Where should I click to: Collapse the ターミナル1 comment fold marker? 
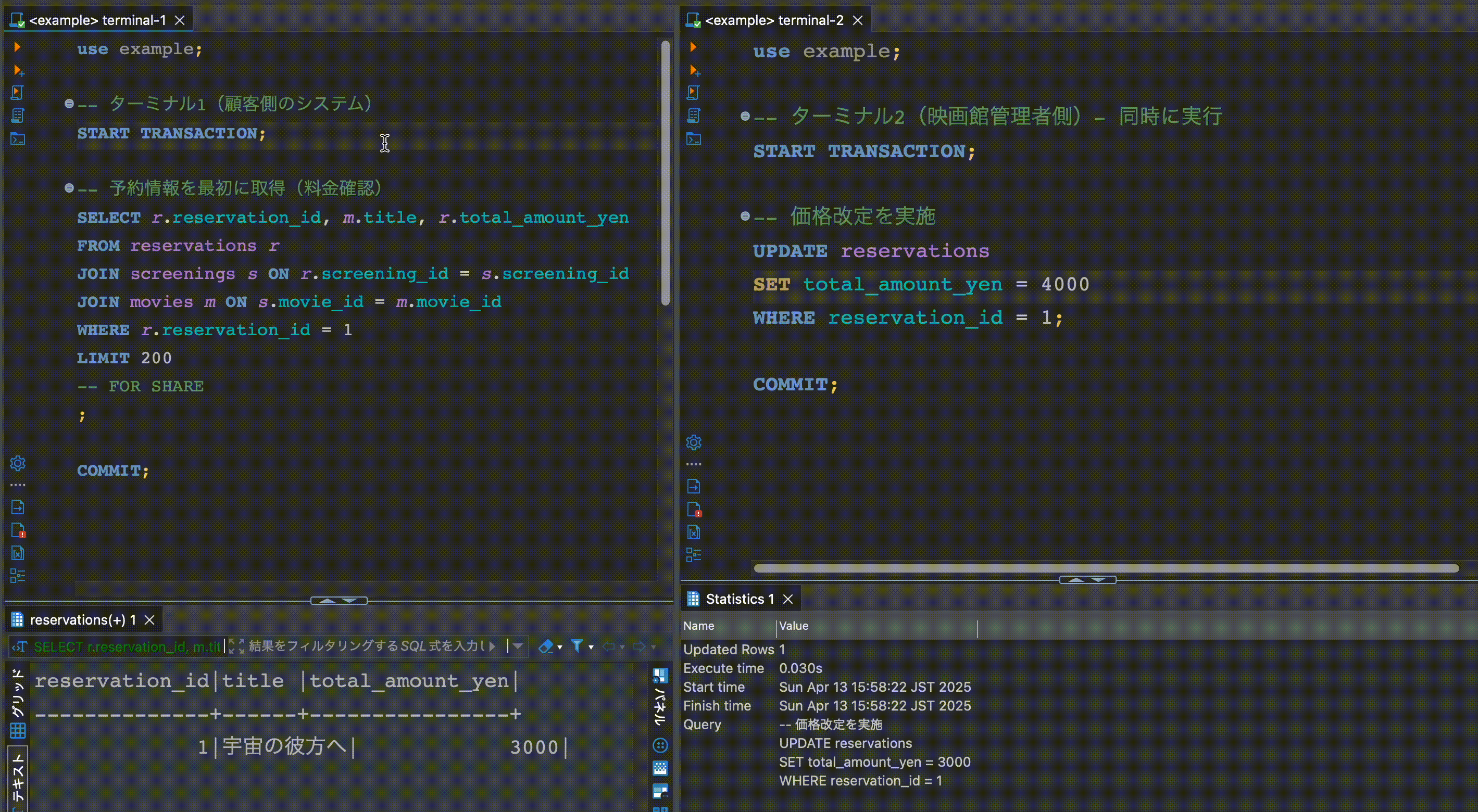pos(69,104)
